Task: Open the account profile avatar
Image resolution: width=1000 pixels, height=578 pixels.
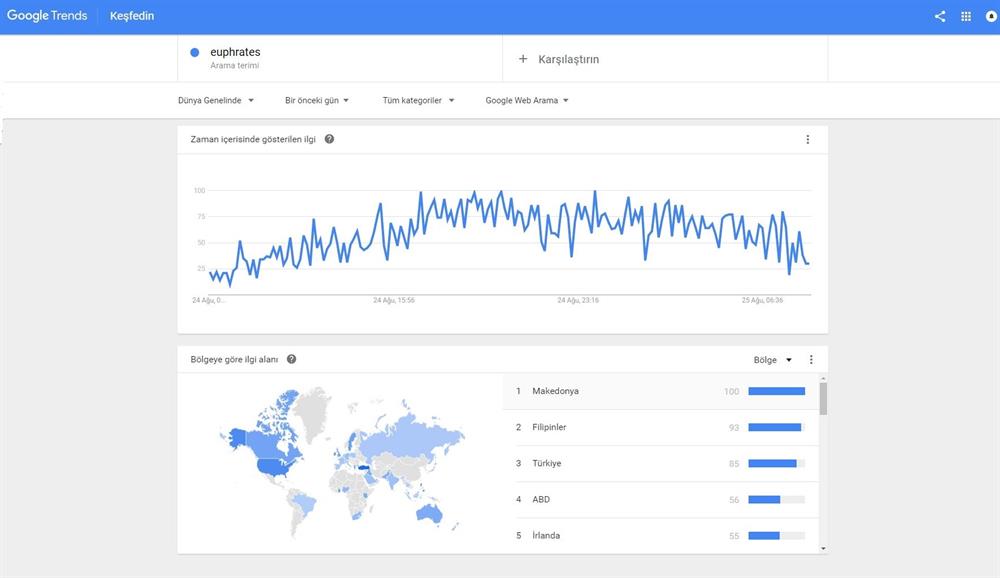Action: coord(991,16)
